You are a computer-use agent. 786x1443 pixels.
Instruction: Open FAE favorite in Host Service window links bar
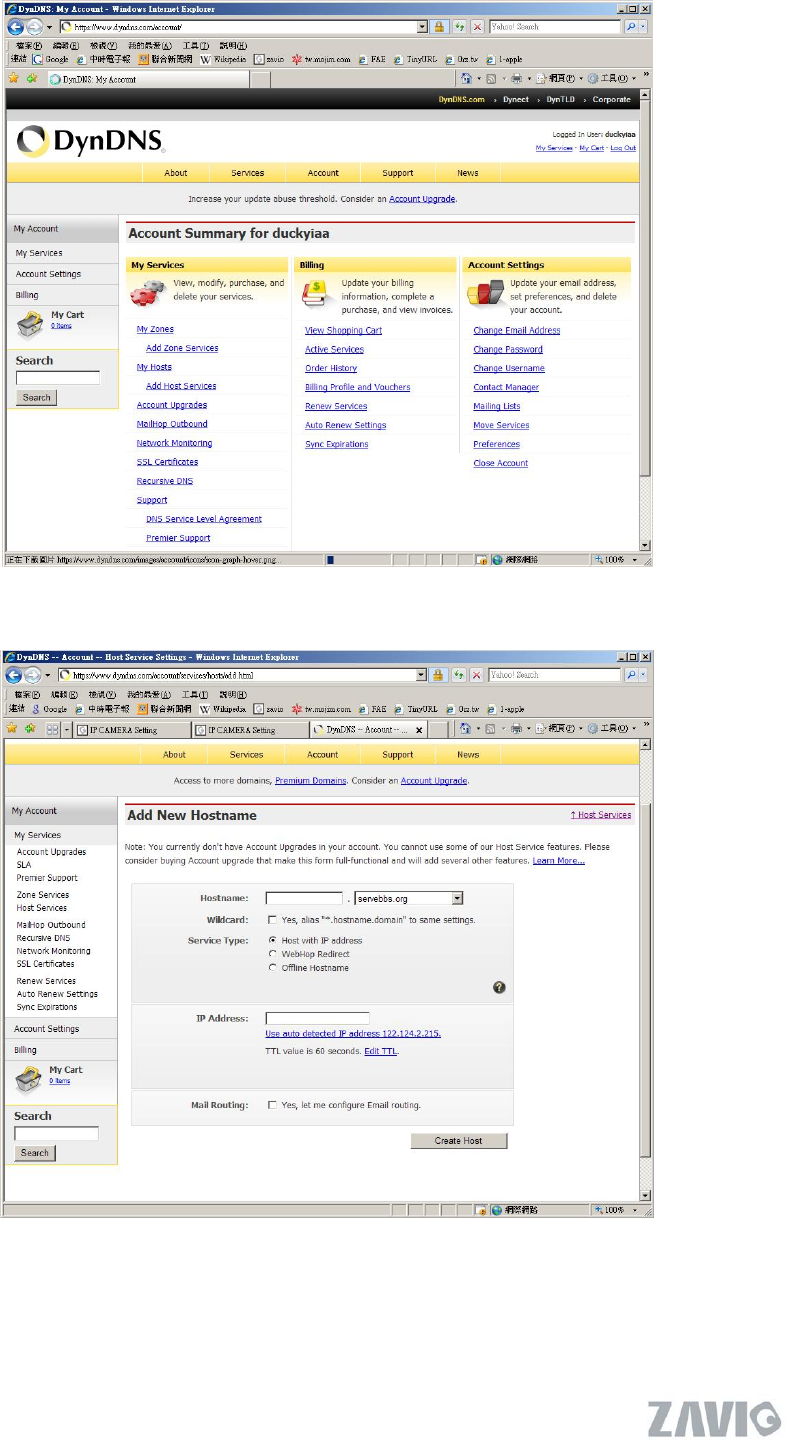372,707
